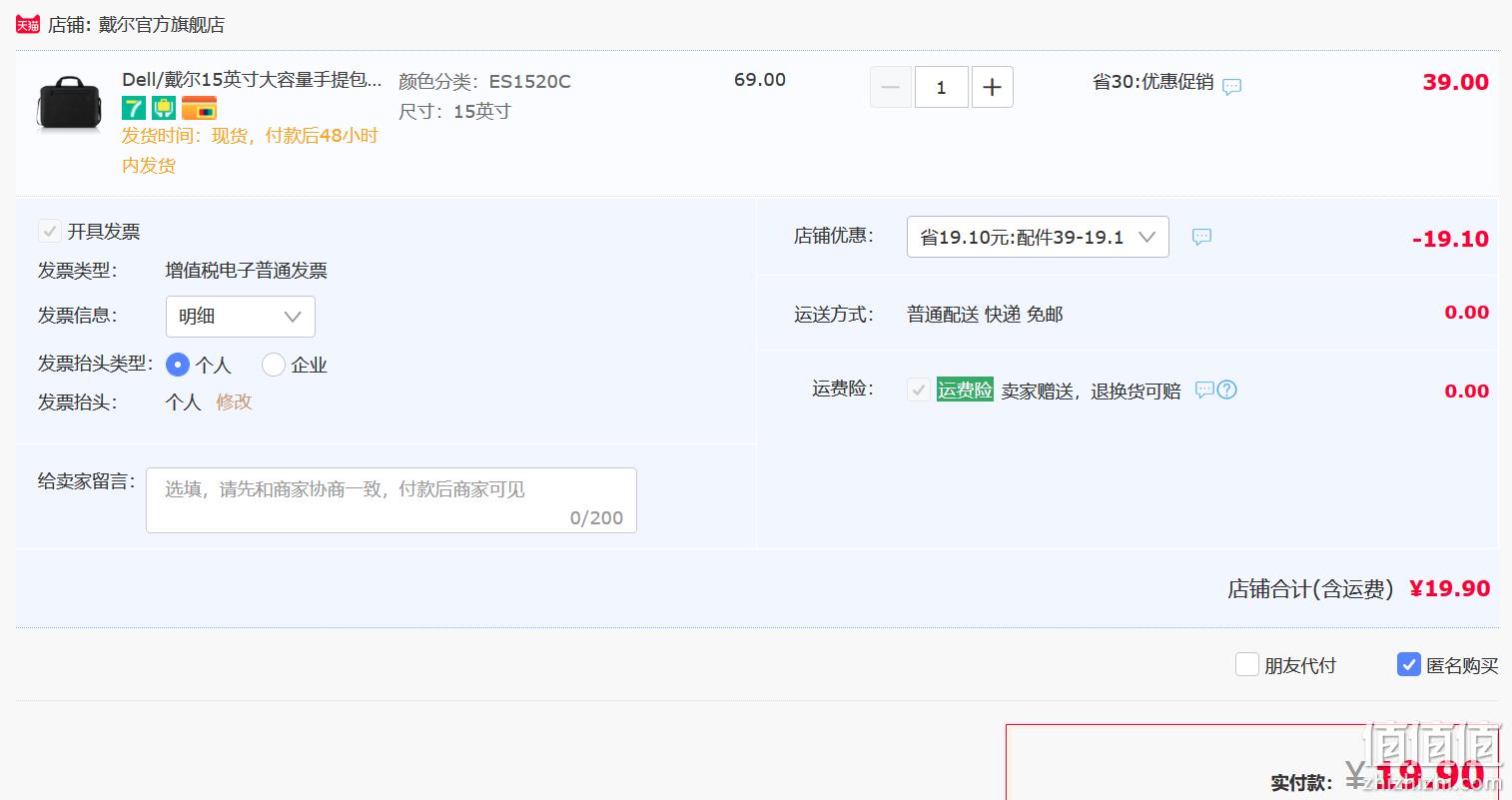Click the original unit price 69.00

point(760,80)
